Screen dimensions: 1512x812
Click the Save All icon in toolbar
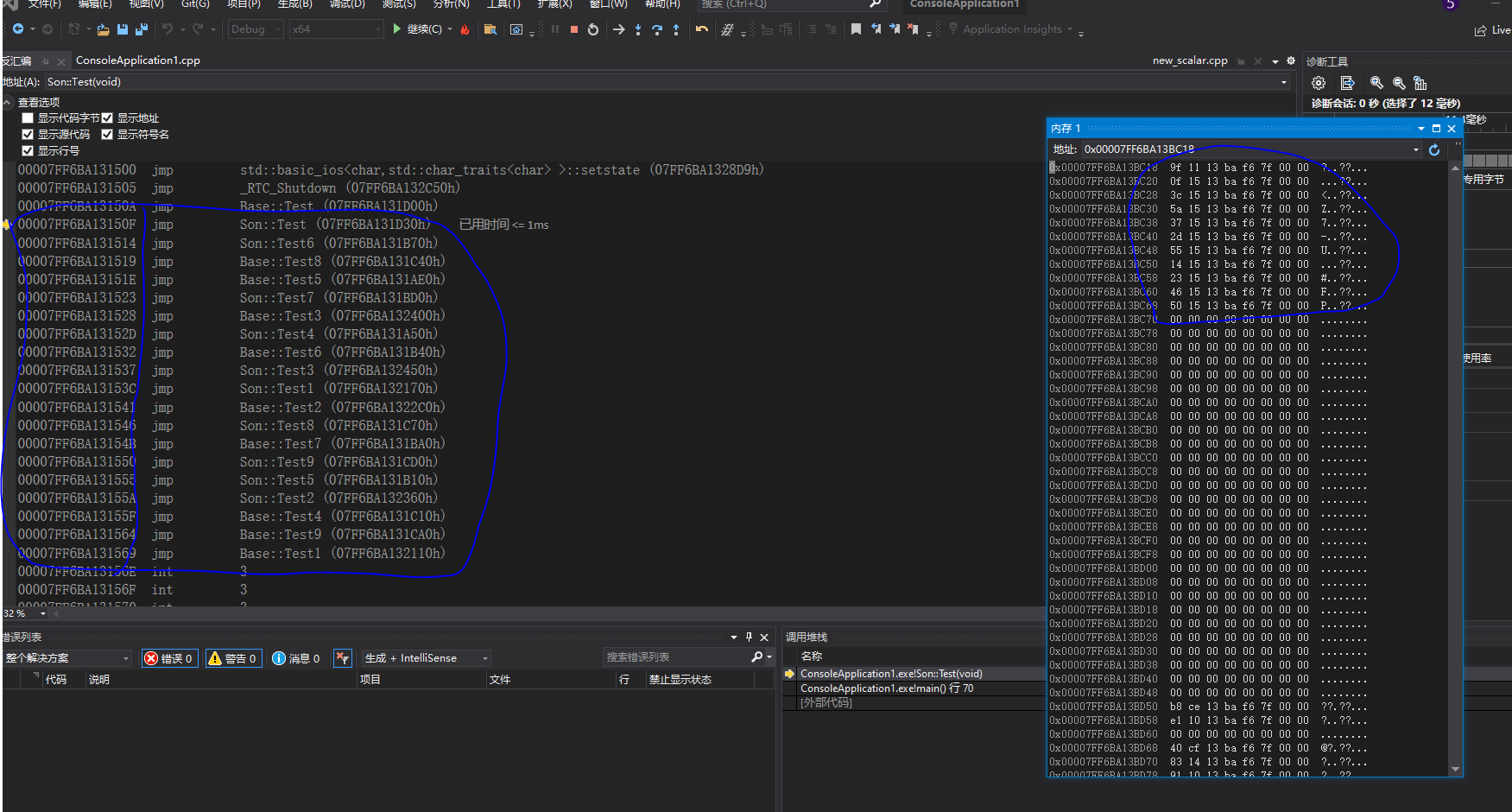142,29
